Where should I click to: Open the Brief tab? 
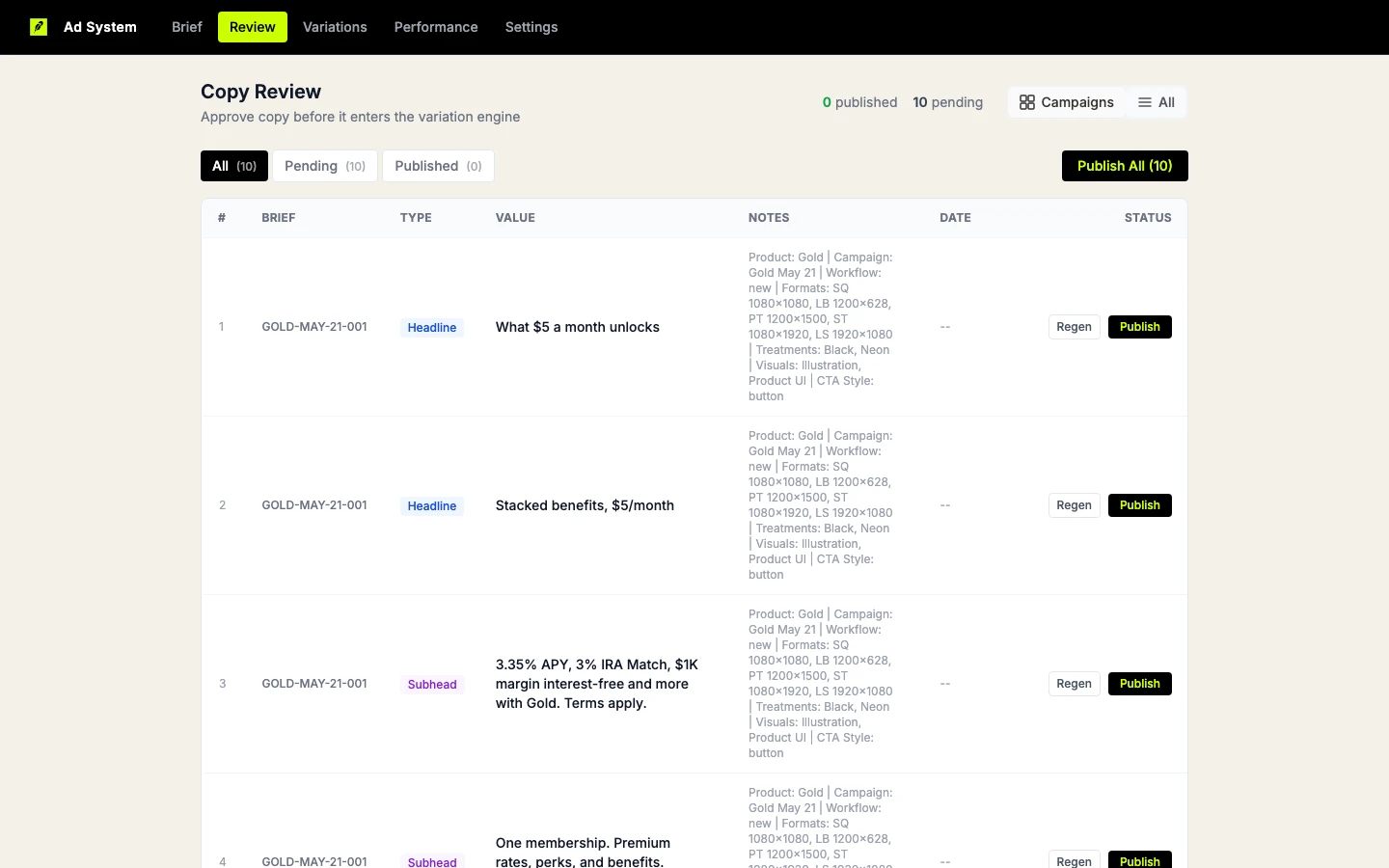point(187,27)
